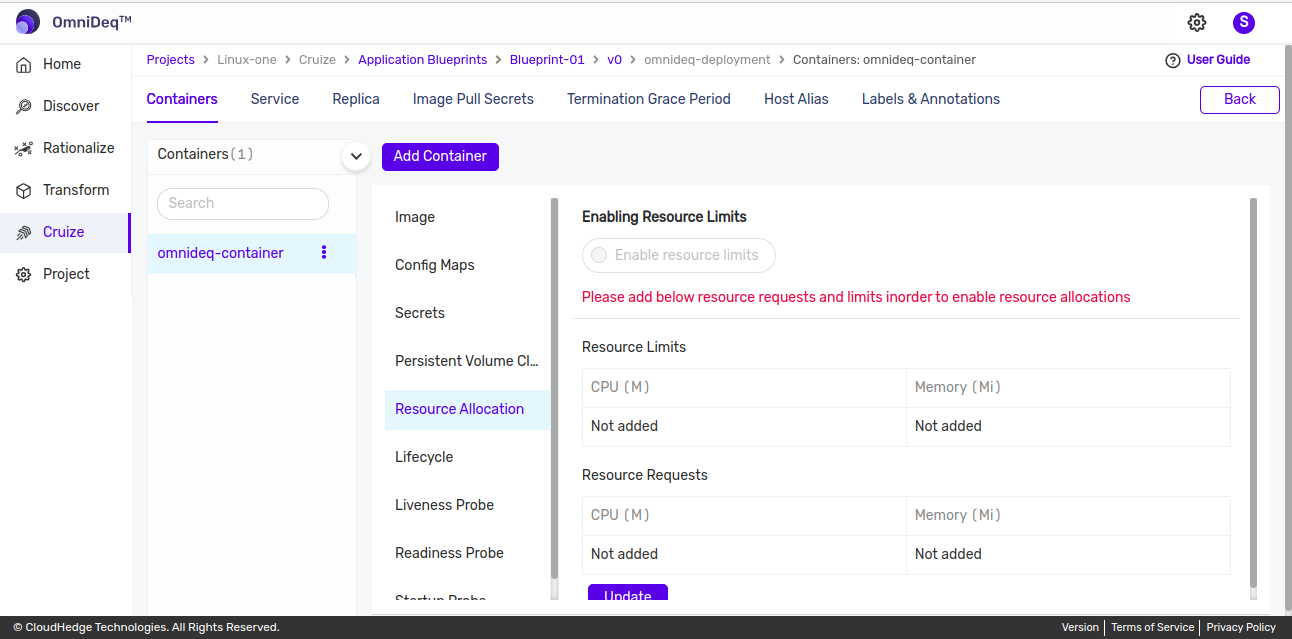Open Discover from the sidebar
The height and width of the screenshot is (639, 1292).
click(x=70, y=106)
